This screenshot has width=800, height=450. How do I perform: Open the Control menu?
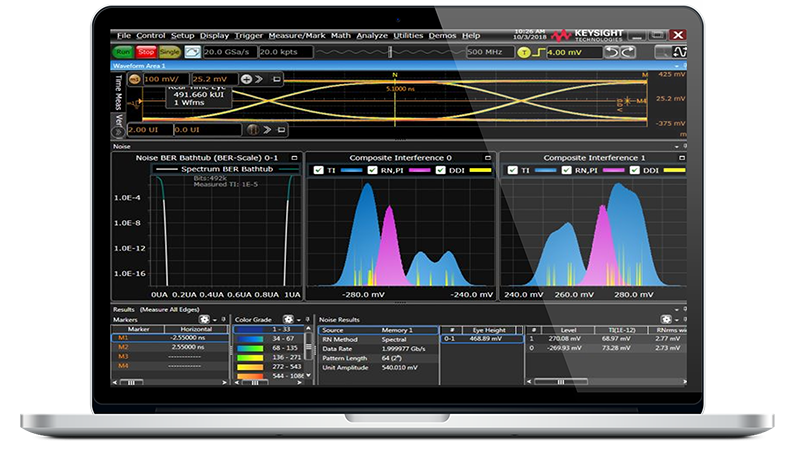point(151,36)
